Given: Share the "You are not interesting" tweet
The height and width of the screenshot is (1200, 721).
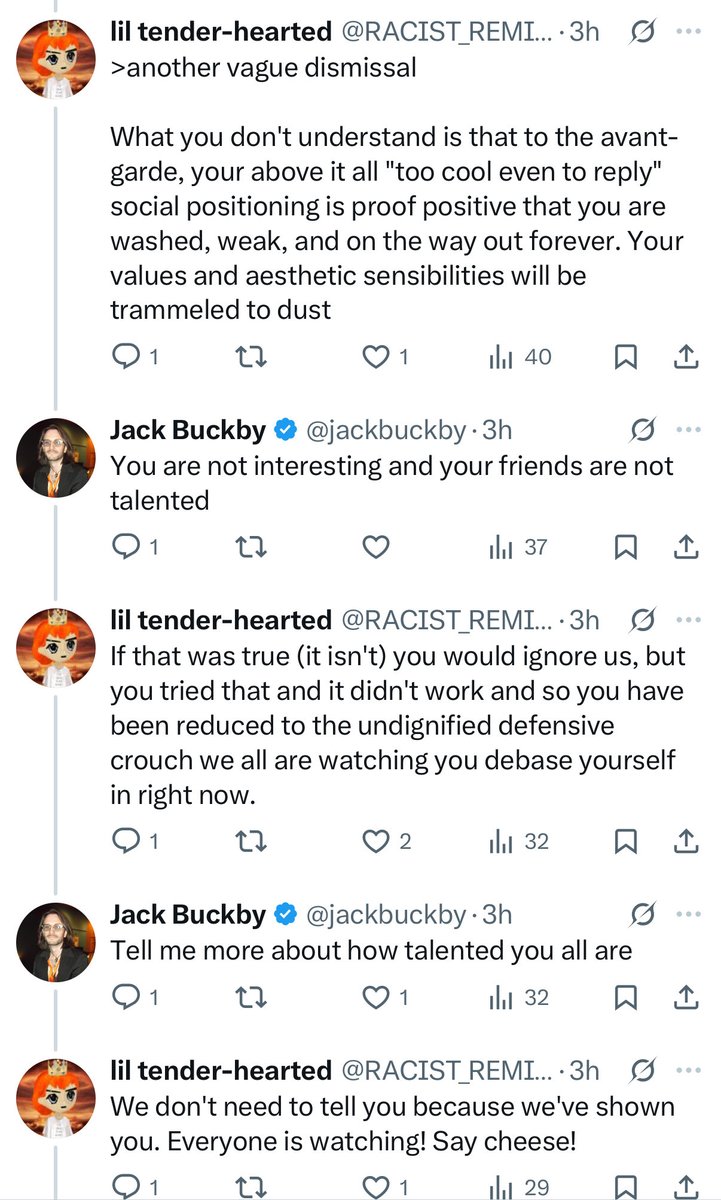Looking at the screenshot, I should tap(686, 547).
